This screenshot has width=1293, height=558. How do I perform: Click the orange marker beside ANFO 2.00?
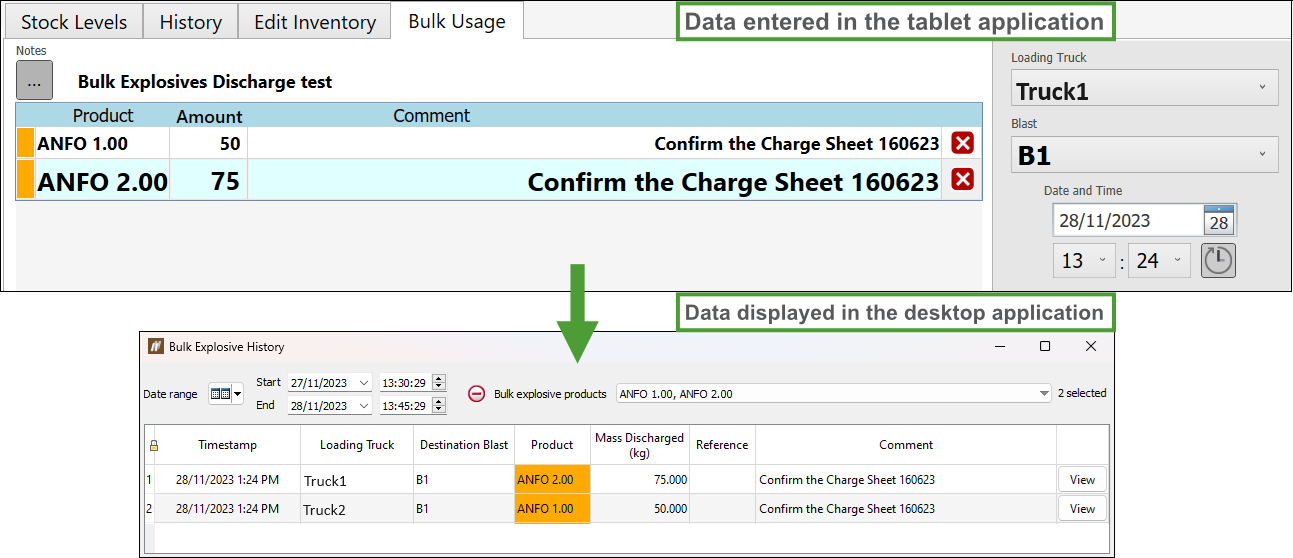pos(26,180)
